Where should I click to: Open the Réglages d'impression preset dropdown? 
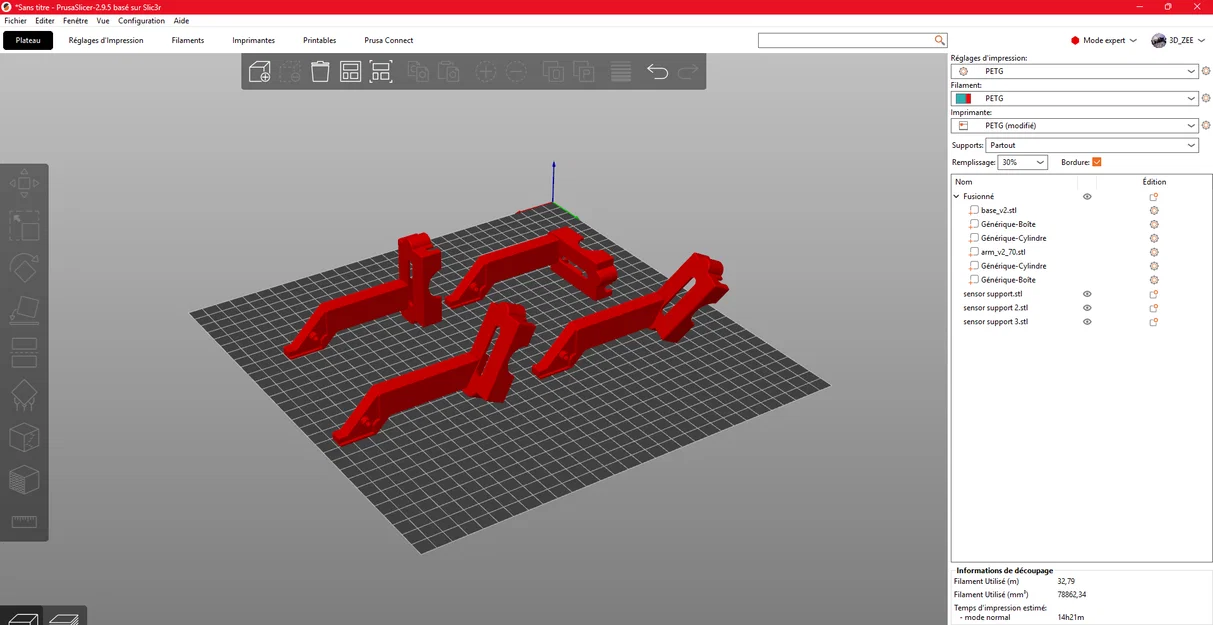1075,71
